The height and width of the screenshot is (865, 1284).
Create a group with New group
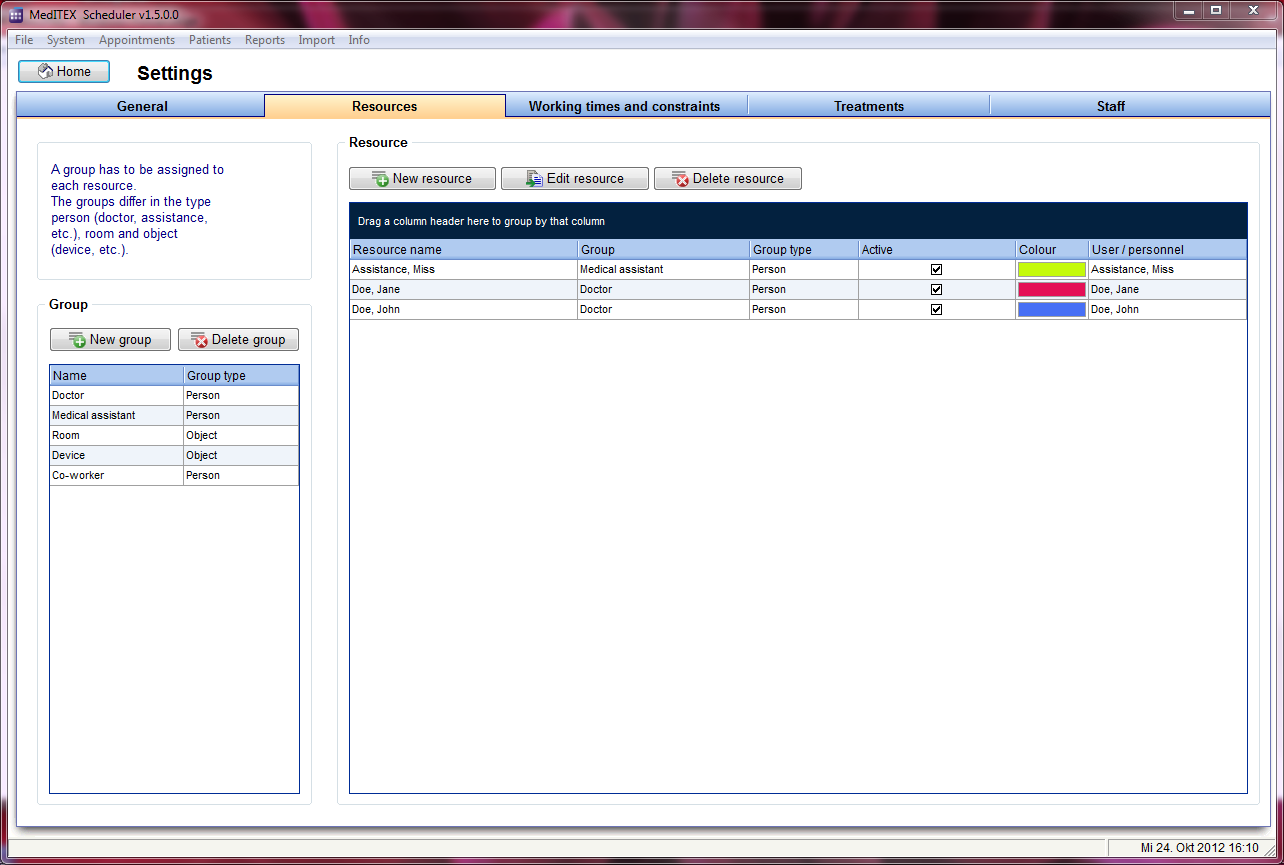(110, 340)
